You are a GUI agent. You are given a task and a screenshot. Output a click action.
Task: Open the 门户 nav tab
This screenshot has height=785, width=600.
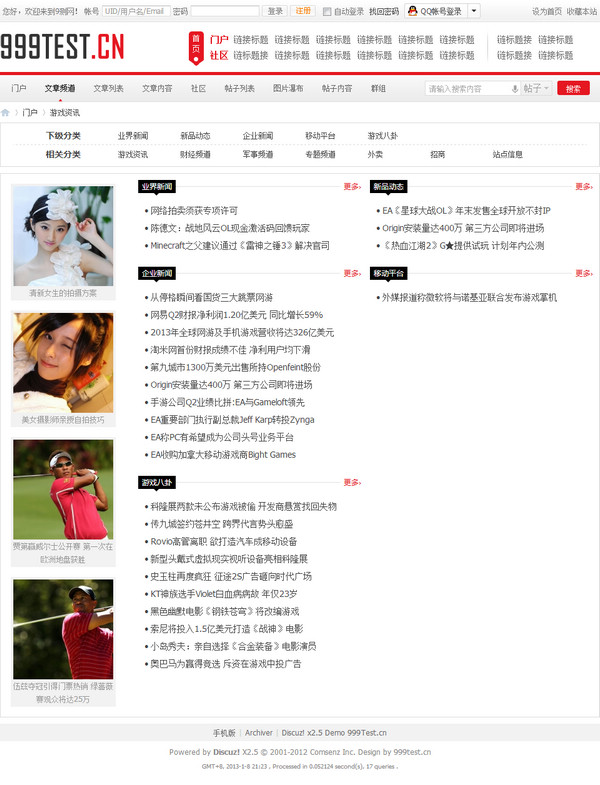[x=19, y=88]
